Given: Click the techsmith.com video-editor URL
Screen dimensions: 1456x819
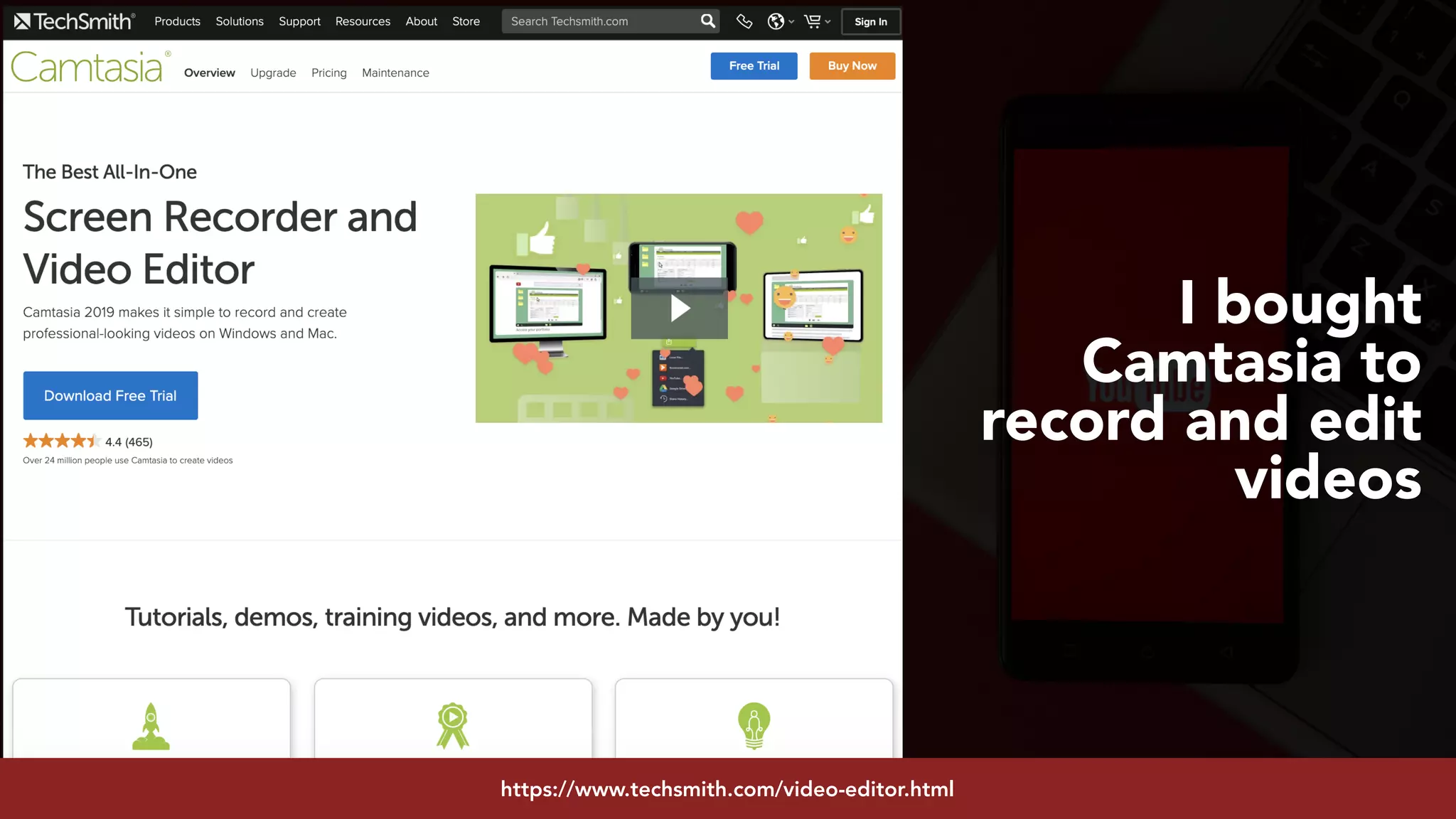Looking at the screenshot, I should click(x=727, y=789).
